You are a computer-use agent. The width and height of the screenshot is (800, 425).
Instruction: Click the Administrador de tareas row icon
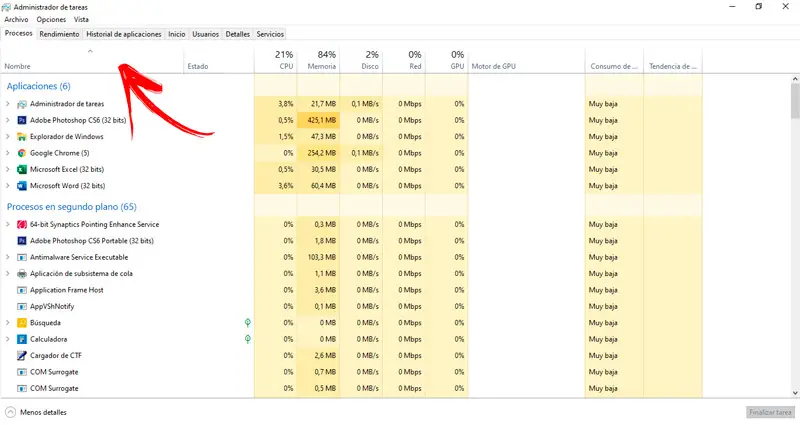(x=22, y=104)
